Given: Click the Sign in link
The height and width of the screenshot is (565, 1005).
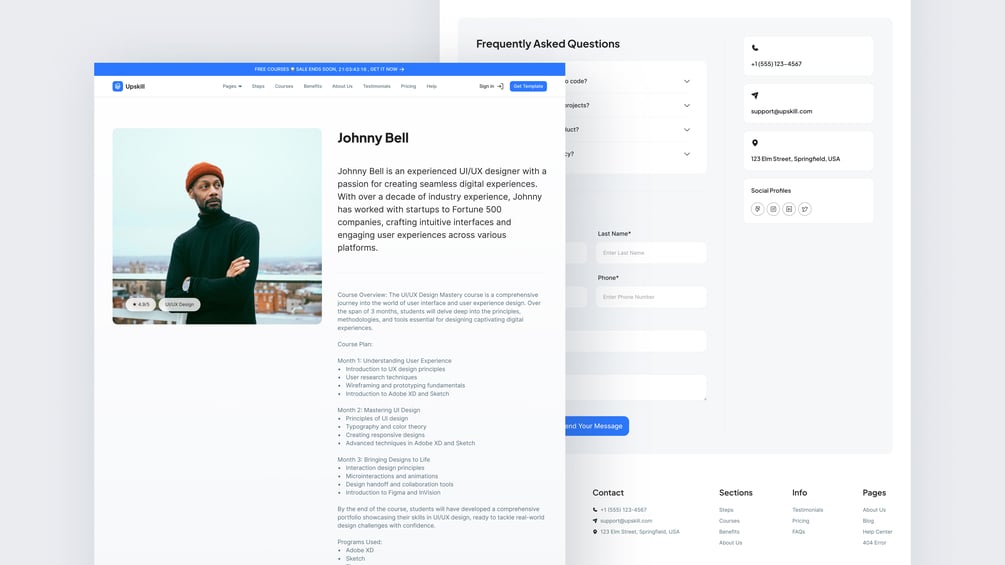Looking at the screenshot, I should point(486,86).
